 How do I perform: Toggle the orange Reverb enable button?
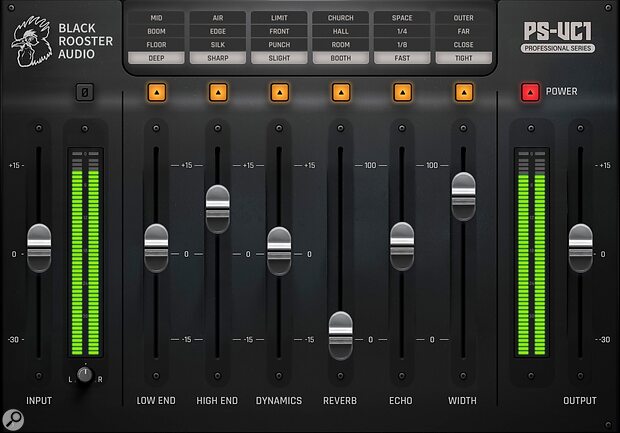[x=341, y=92]
